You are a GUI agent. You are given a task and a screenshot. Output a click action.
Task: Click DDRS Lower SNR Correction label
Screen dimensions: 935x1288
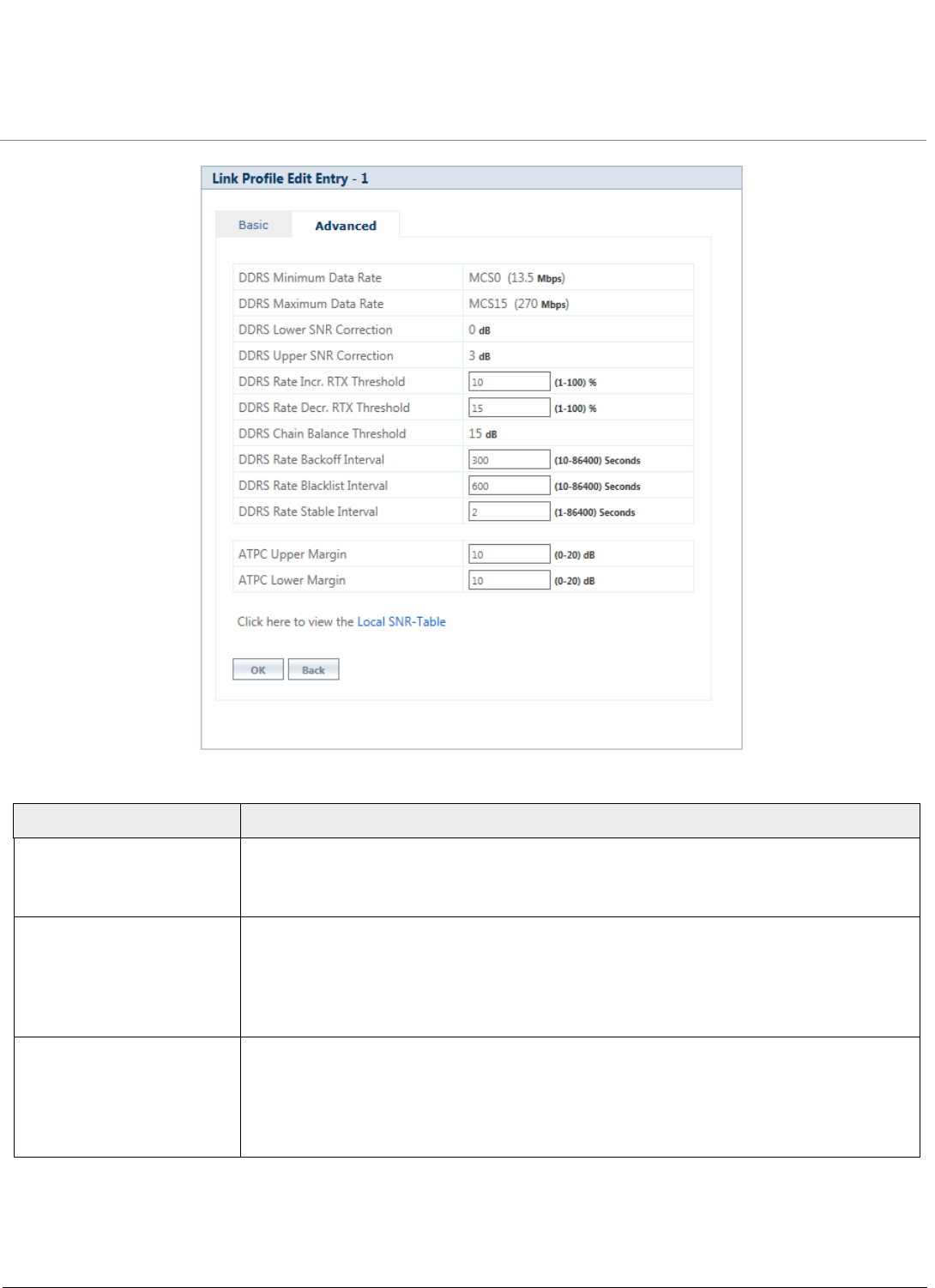coord(316,330)
